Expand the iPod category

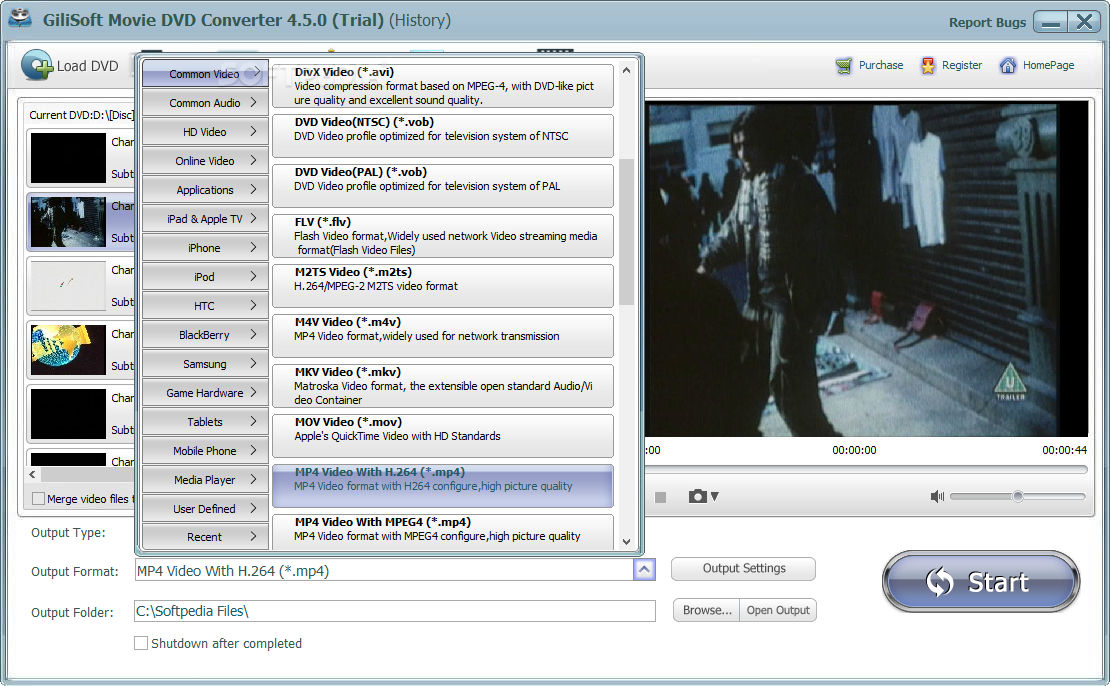pos(205,277)
